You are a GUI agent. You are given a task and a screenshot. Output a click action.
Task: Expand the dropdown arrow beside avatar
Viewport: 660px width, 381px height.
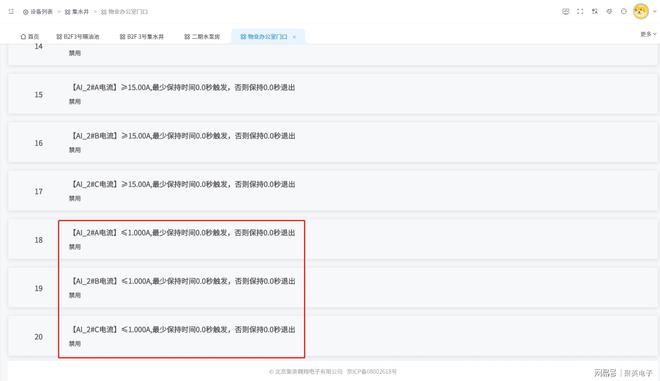click(x=654, y=12)
